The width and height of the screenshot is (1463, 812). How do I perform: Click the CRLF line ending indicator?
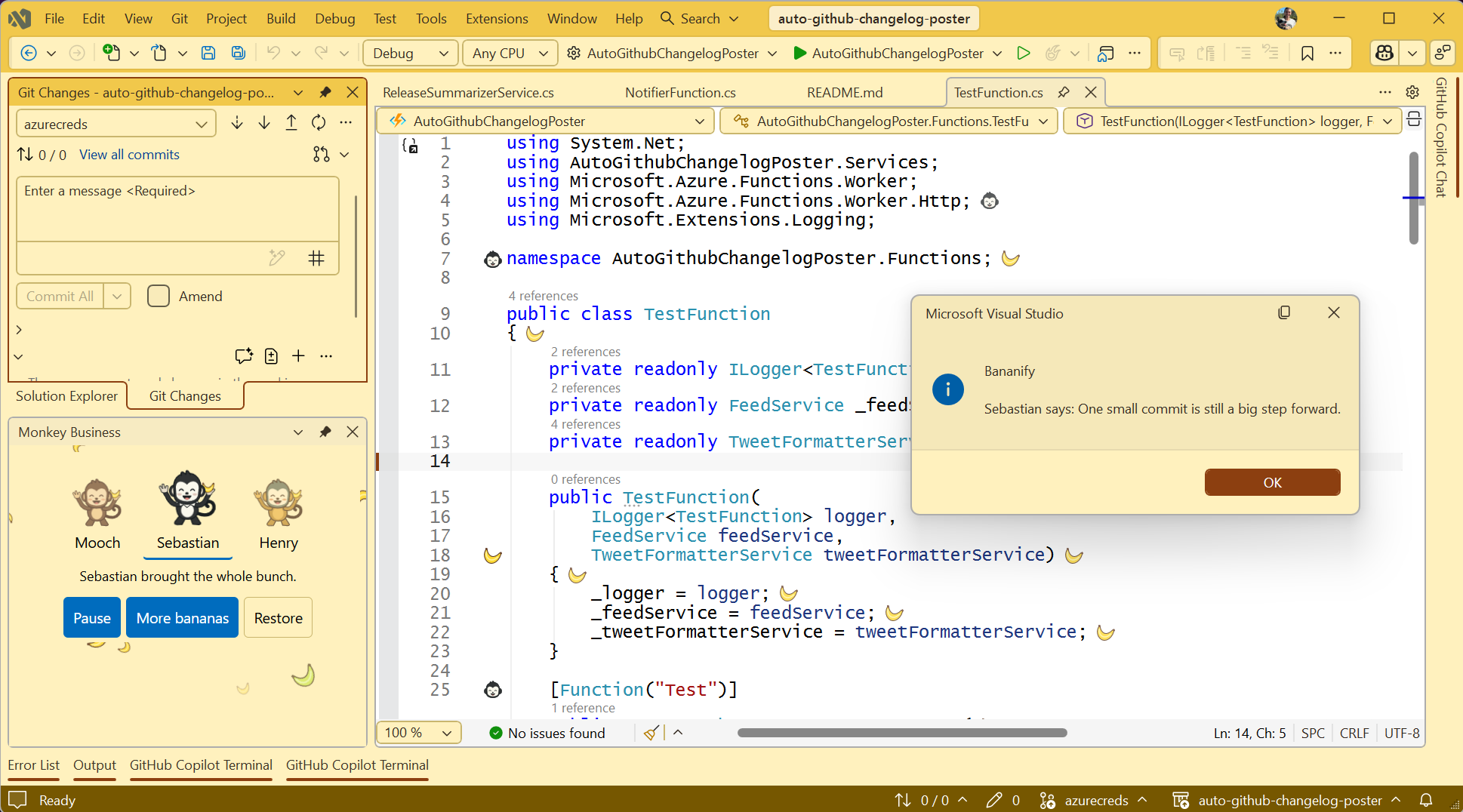pyautogui.click(x=1354, y=733)
